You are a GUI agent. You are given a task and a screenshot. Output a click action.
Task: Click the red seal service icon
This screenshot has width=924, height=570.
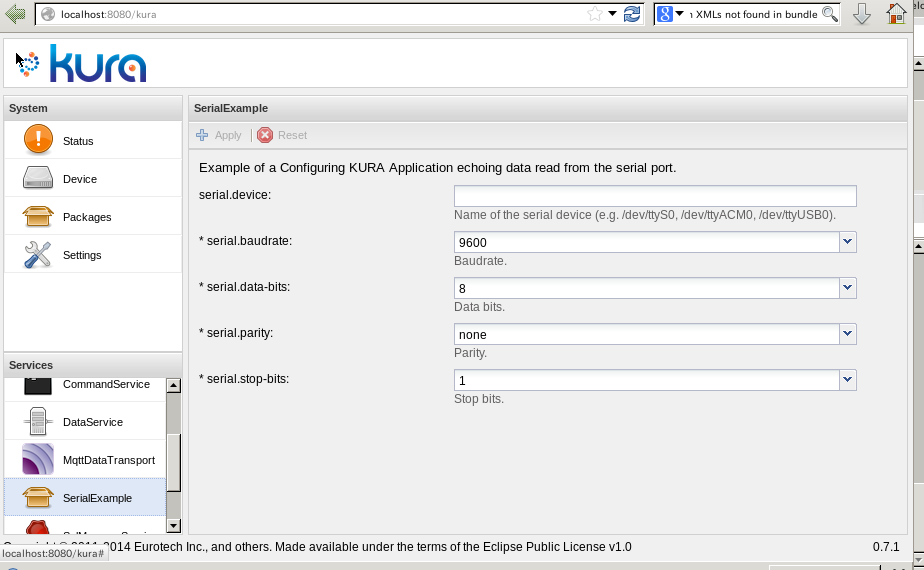tap(38, 526)
